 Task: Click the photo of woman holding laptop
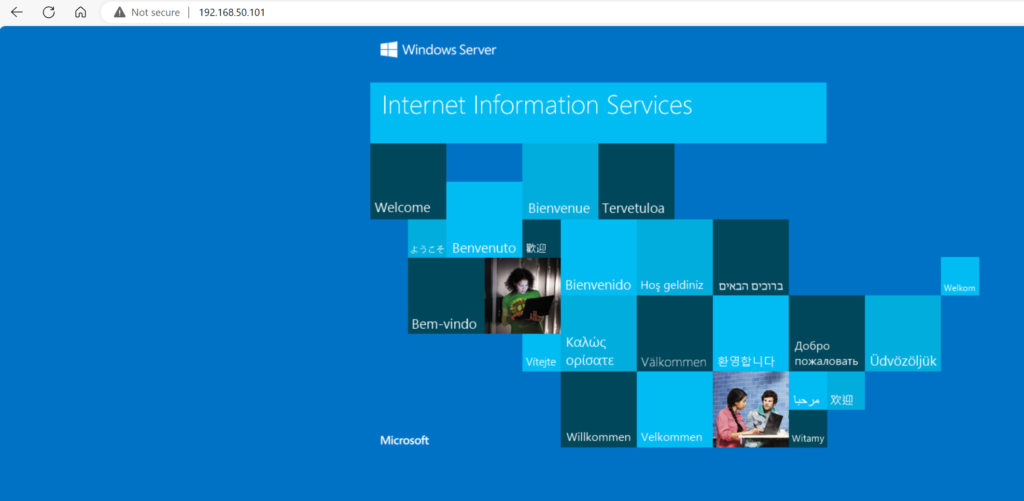522,296
